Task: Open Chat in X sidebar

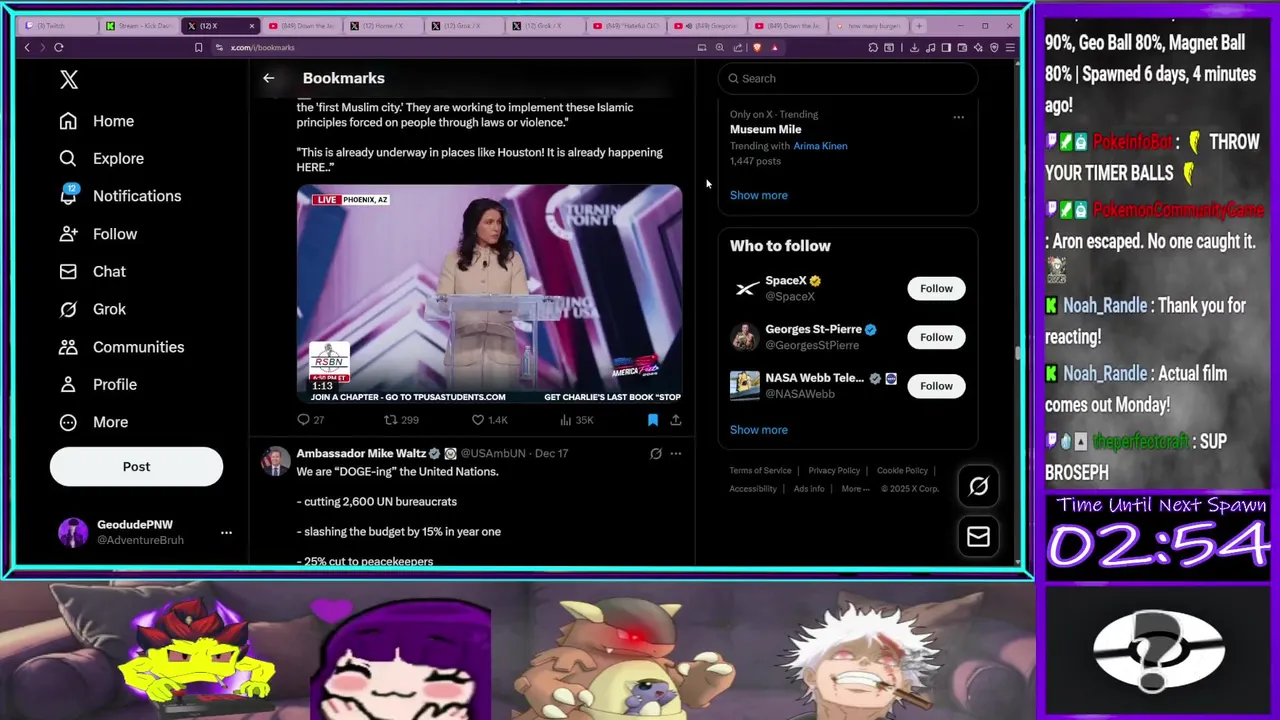Action: 92,271
